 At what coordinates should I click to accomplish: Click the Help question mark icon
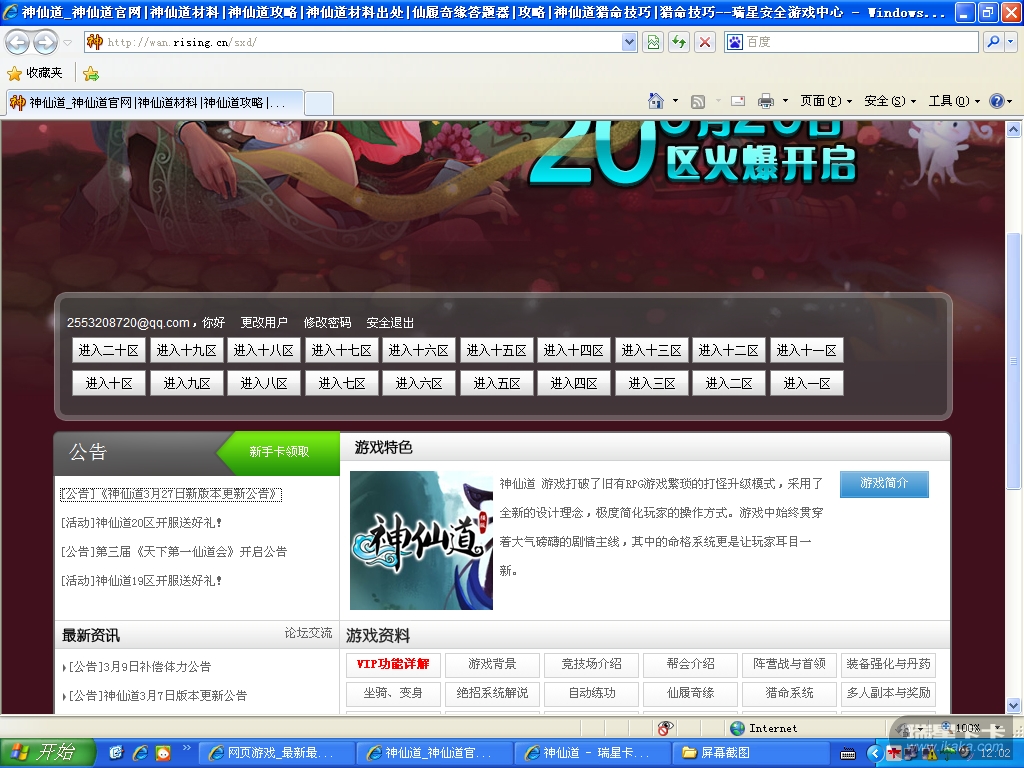(997, 101)
